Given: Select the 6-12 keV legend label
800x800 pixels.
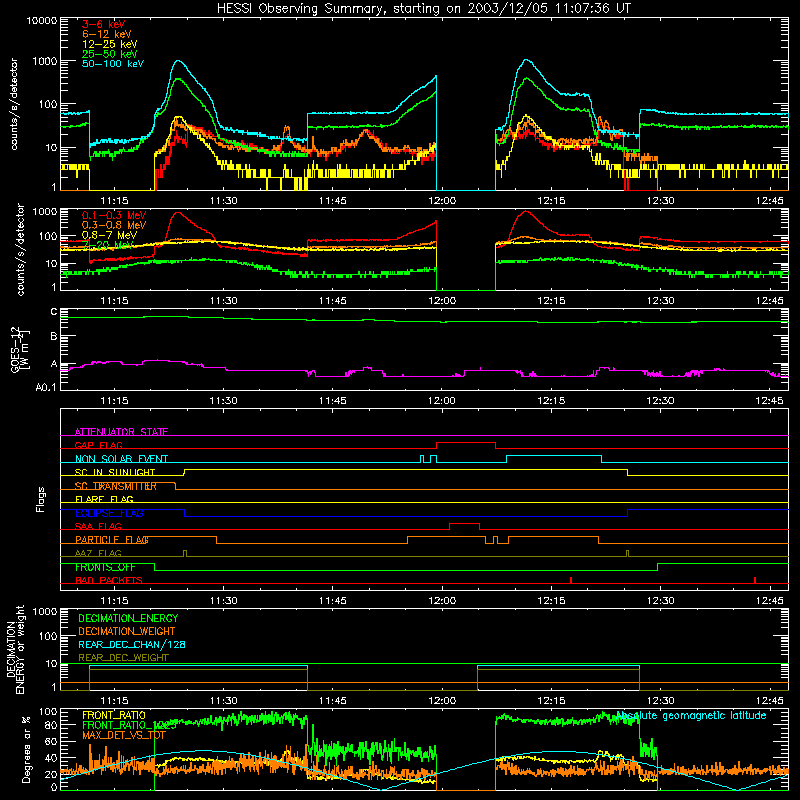Looking at the screenshot, I should point(107,34).
